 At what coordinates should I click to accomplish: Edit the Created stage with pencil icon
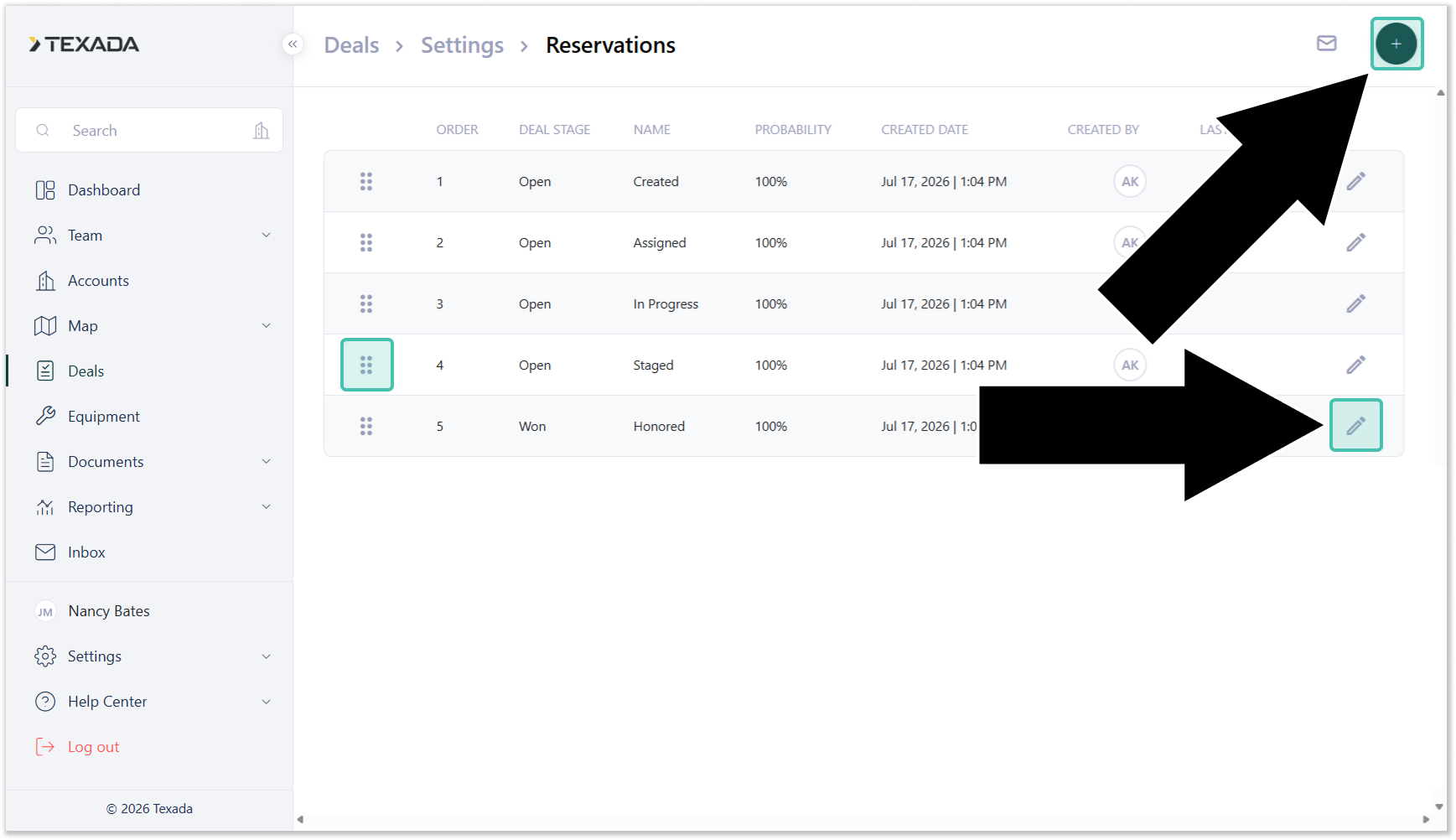(1356, 181)
